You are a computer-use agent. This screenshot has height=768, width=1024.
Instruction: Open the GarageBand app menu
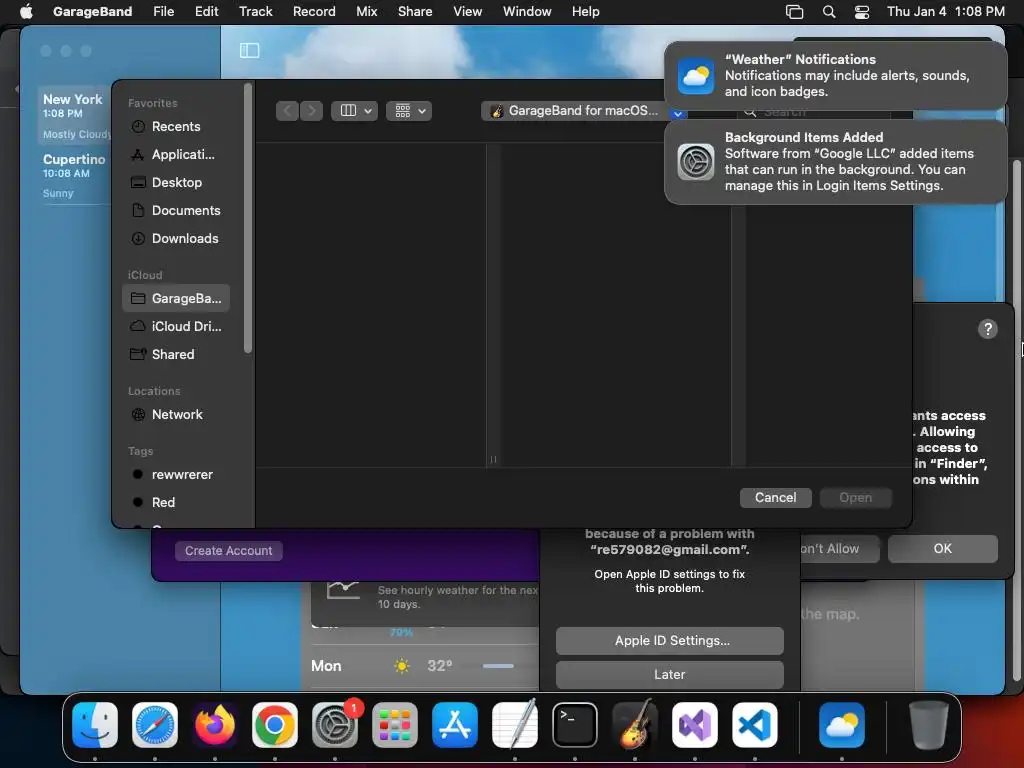92,11
